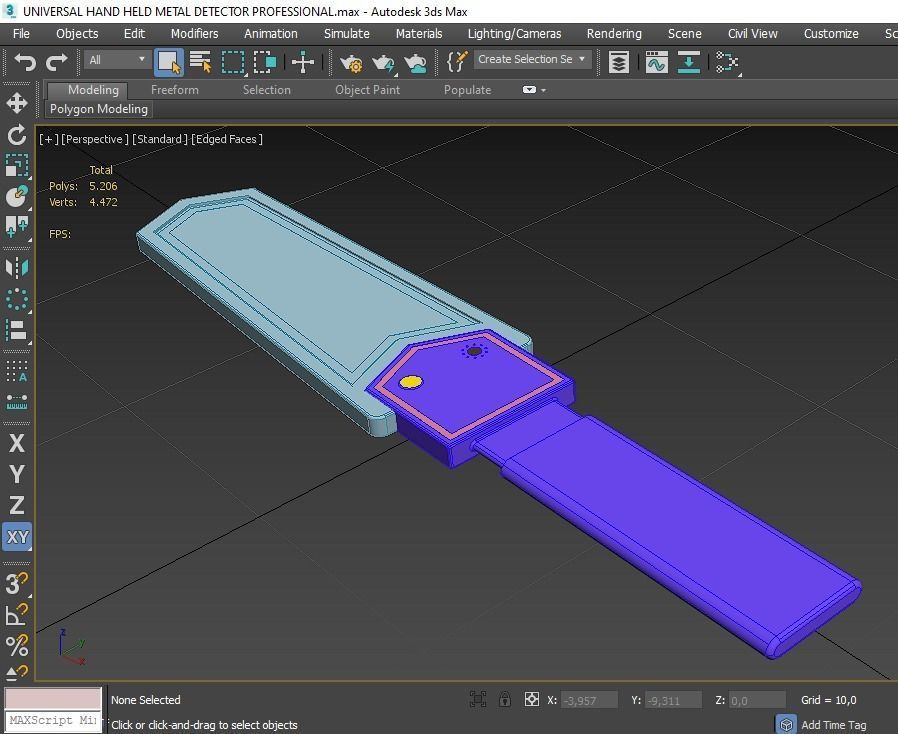Screen dimensions: 898x734
Task: Expand ribbon minimize options dropdown
Action: click(534, 90)
